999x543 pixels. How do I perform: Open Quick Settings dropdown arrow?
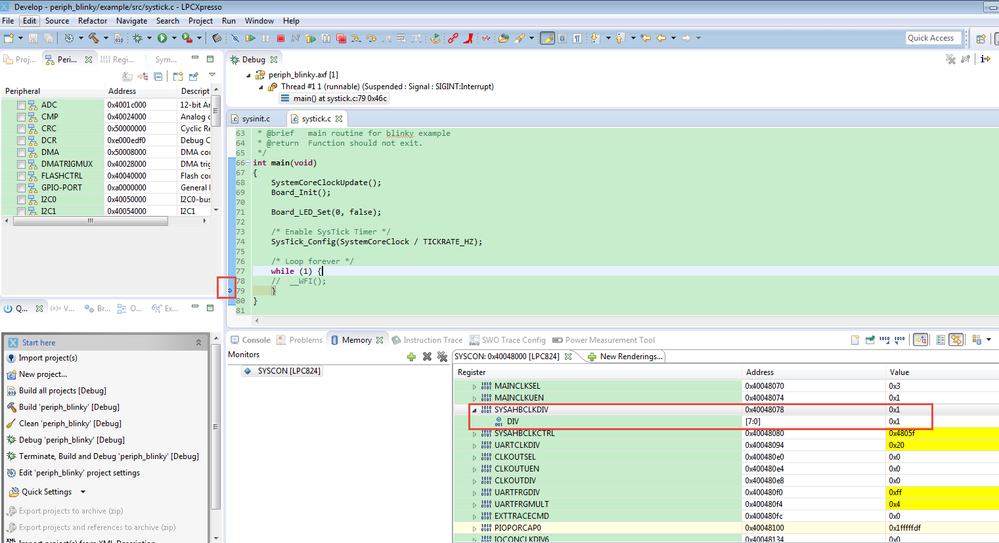click(x=83, y=492)
